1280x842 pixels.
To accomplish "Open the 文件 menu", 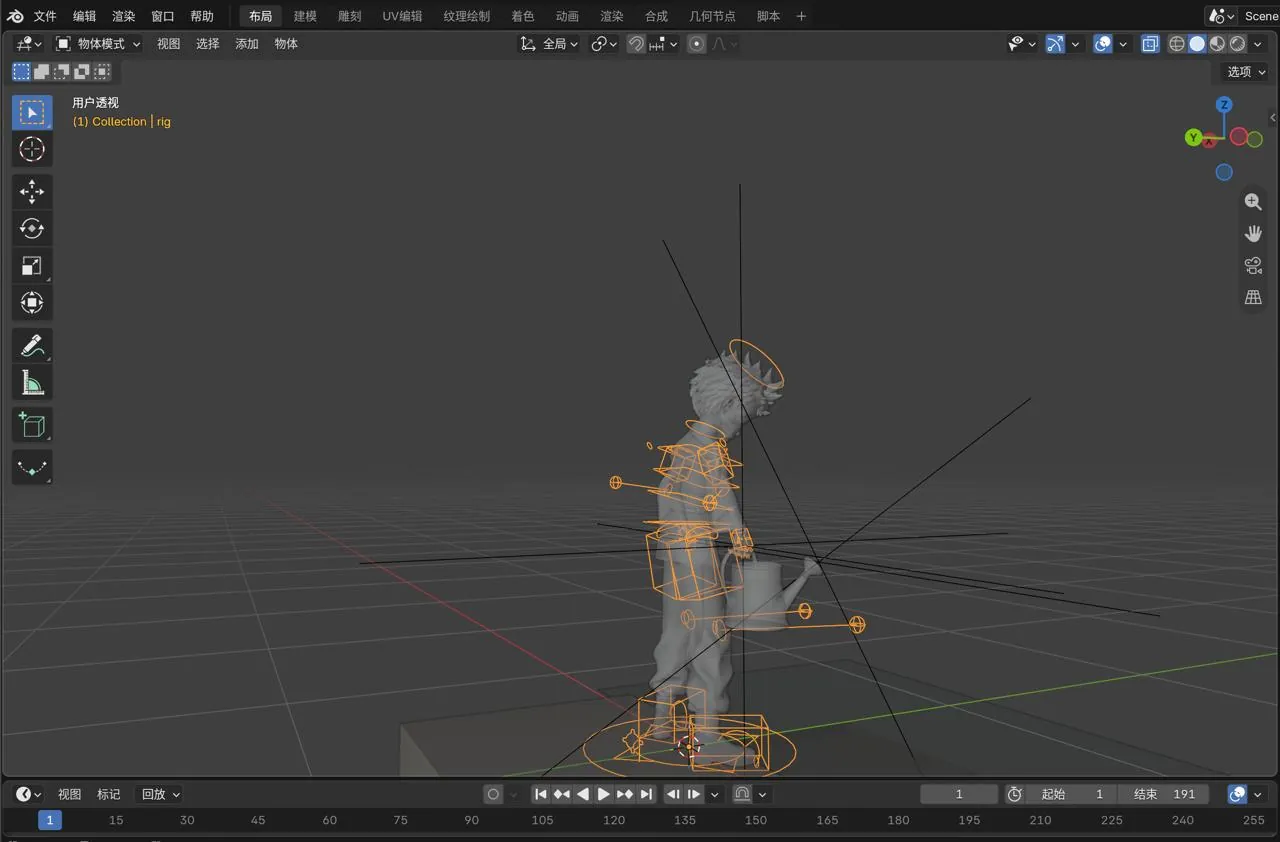I will coord(45,16).
